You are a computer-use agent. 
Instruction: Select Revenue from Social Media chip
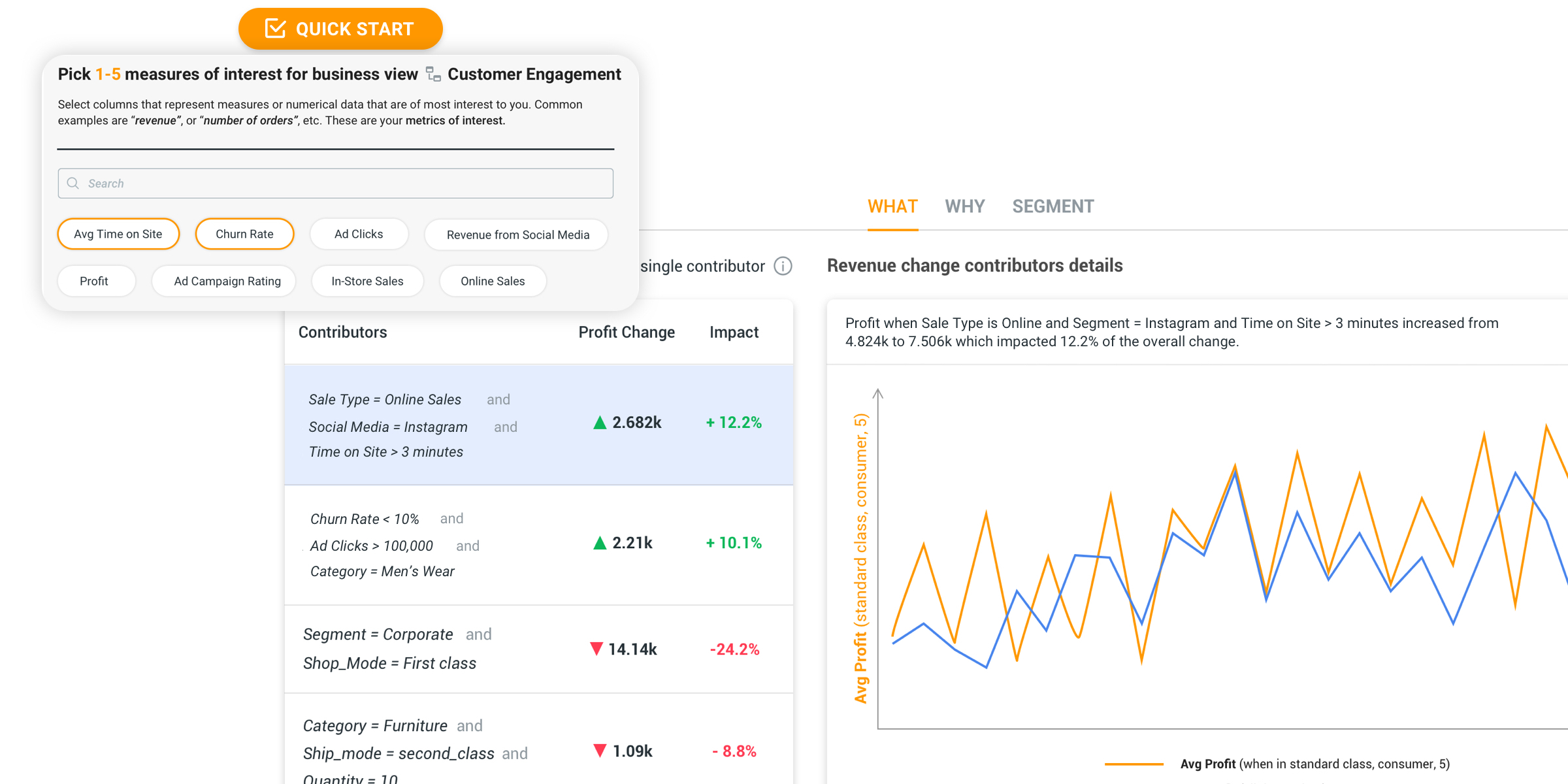pyautogui.click(x=517, y=235)
